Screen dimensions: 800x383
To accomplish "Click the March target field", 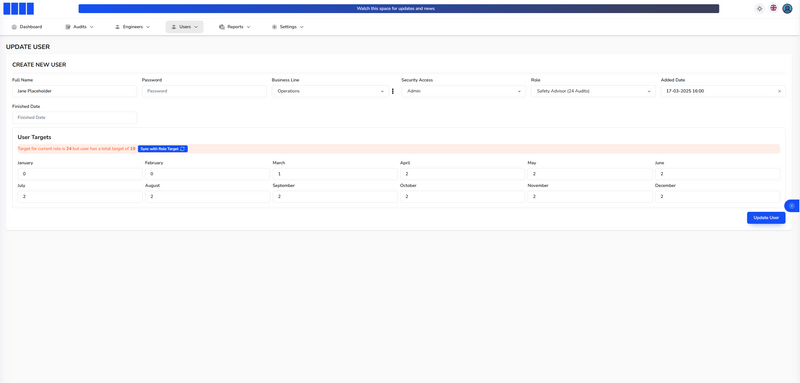I will click(x=335, y=174).
